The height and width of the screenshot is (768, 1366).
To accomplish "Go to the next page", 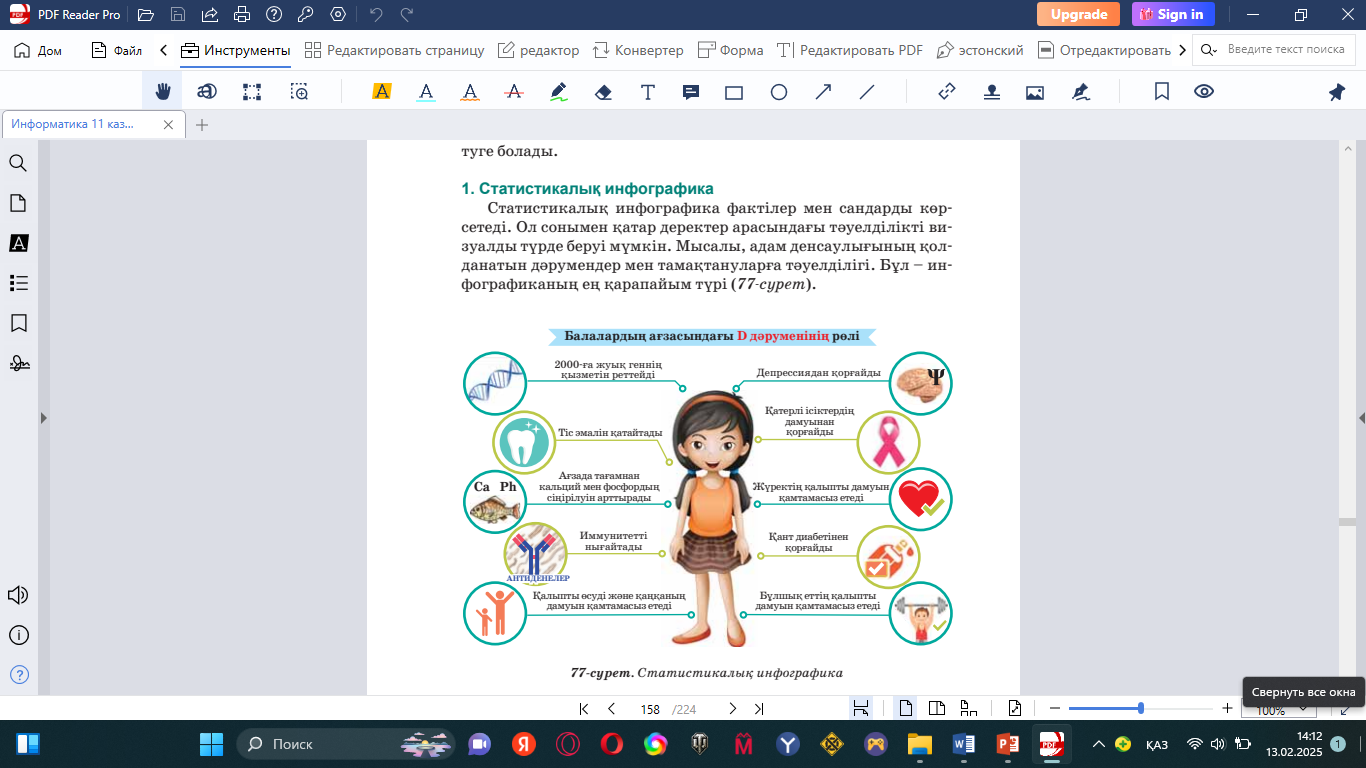I will [732, 709].
